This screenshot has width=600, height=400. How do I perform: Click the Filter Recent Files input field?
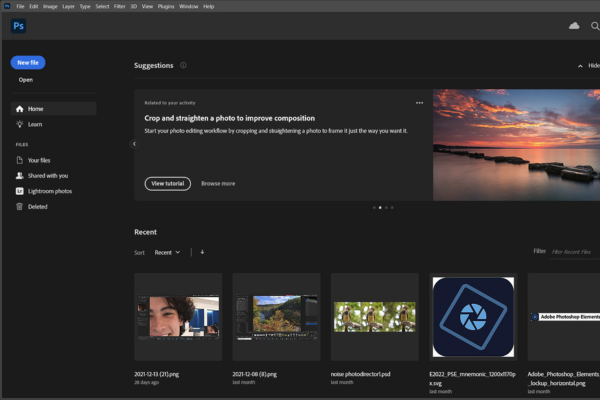575,252
